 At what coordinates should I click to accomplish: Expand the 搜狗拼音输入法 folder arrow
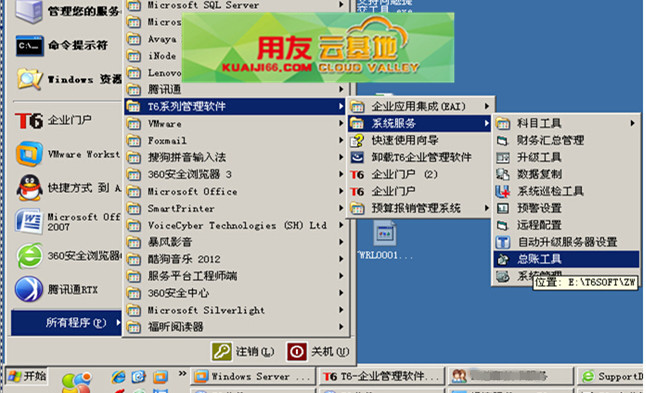coord(341,157)
